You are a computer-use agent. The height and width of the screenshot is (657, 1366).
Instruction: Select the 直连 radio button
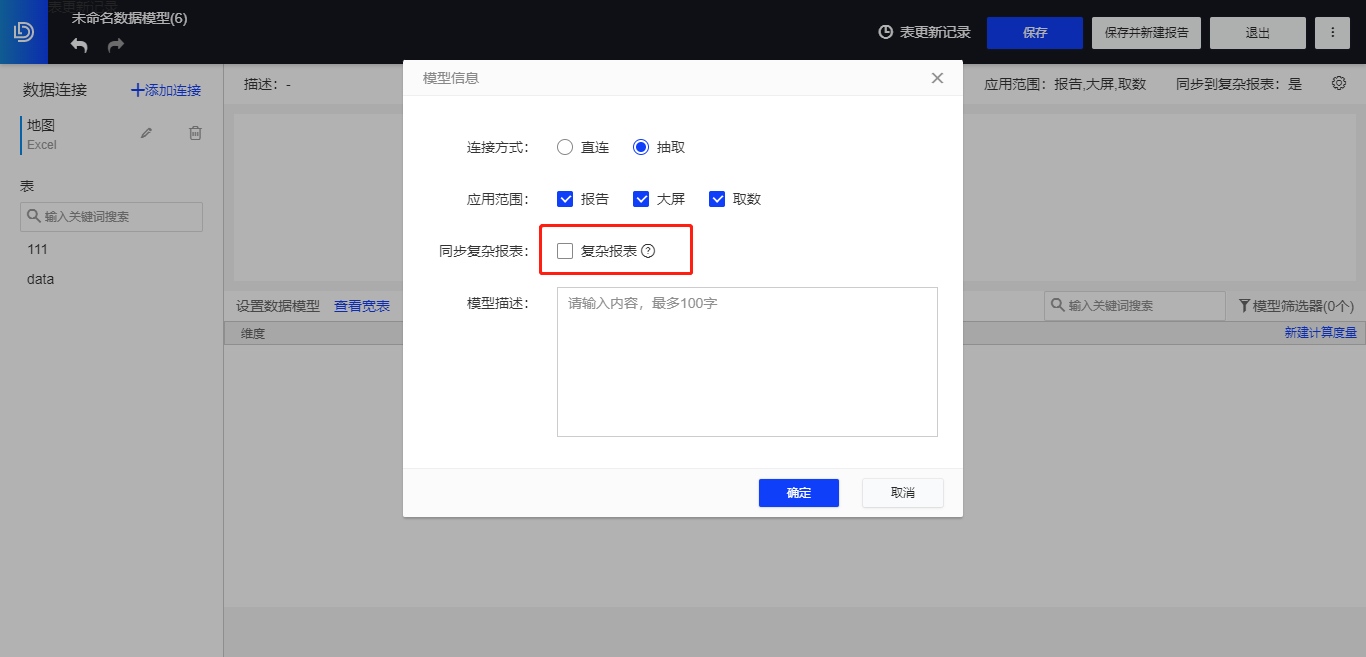click(564, 146)
